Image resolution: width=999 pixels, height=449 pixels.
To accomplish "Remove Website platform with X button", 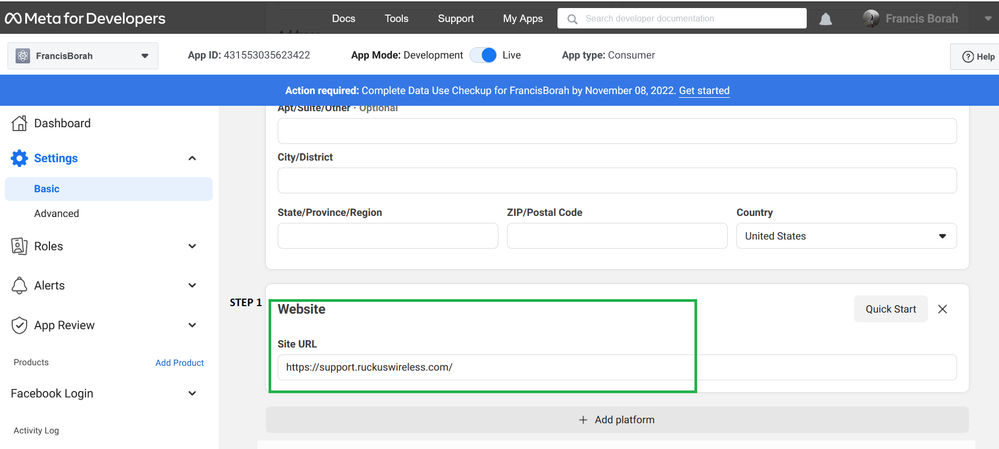I will pos(942,309).
